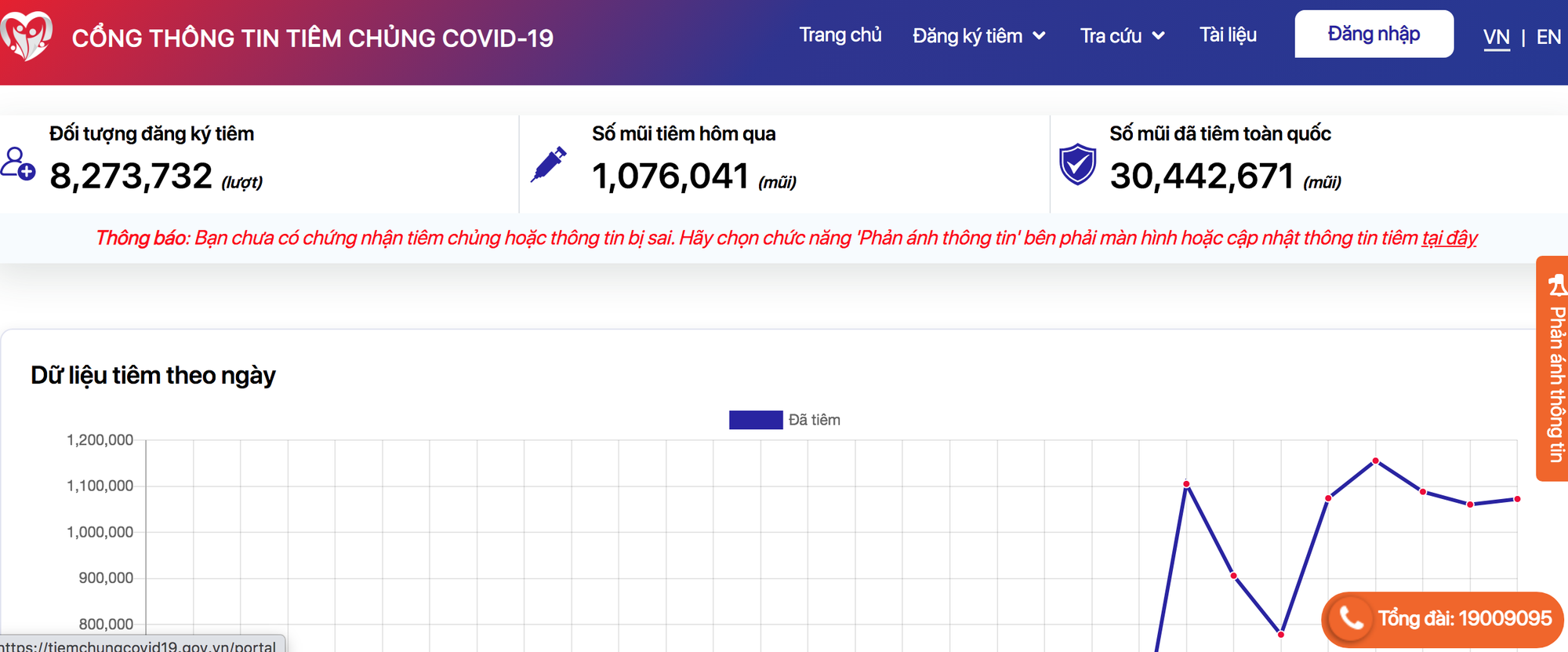Click the site title CỔNG THÔNG TIN TIÊM CHỦNG COVID-19
The image size is (1568, 652).
point(313,38)
